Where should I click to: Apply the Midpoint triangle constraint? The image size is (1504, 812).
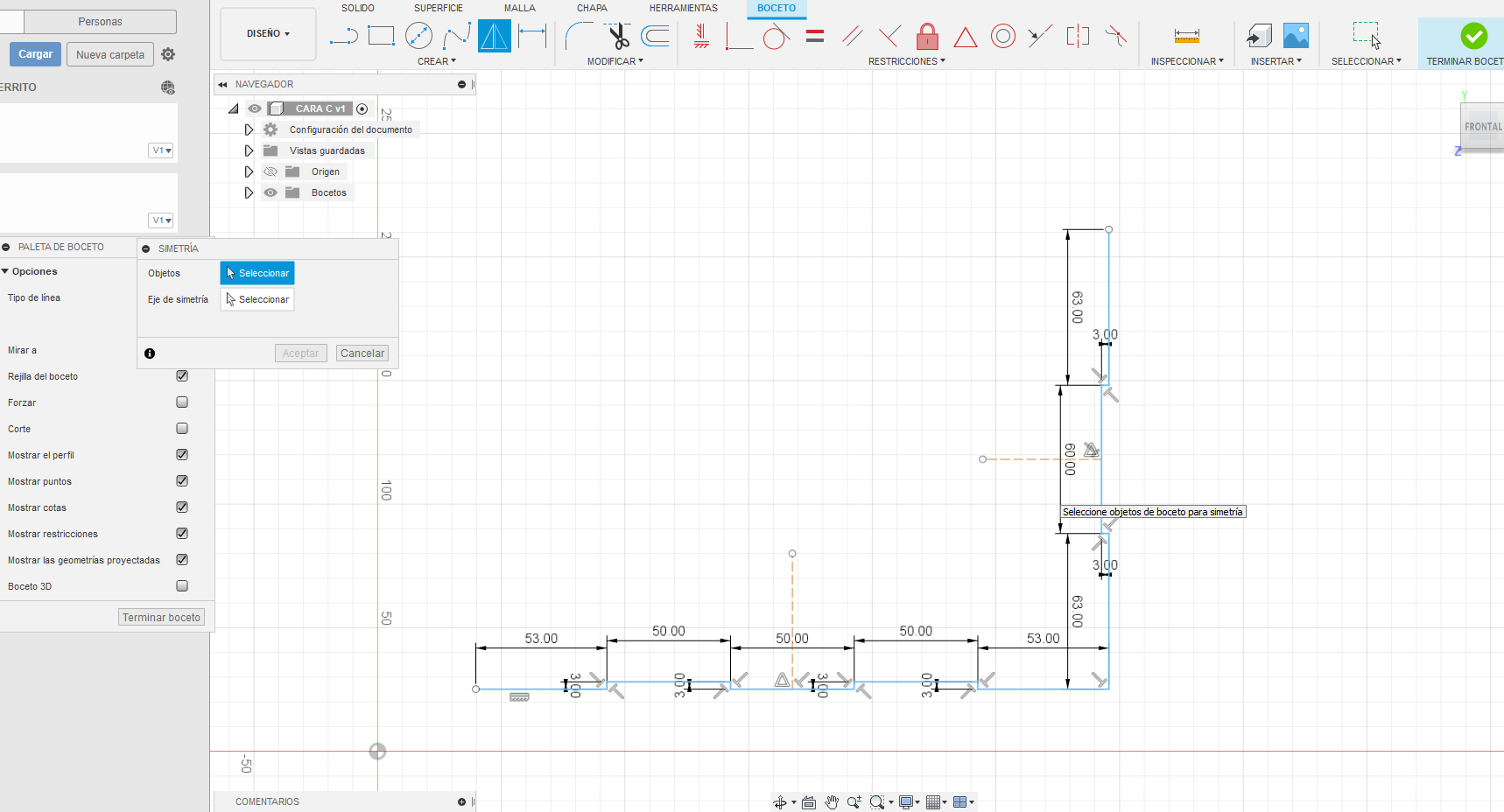tap(966, 37)
